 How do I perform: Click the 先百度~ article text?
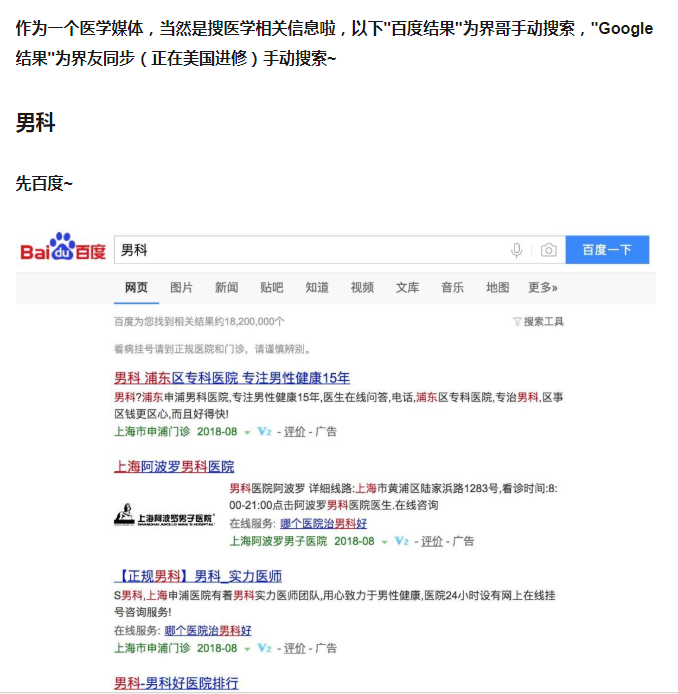point(44,183)
